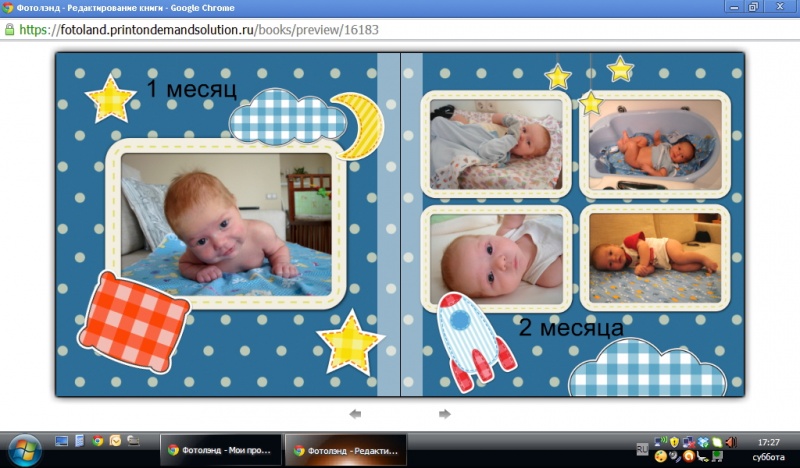Click the baby in bathtub photo
Screen dimensions: 800x468
pos(654,145)
